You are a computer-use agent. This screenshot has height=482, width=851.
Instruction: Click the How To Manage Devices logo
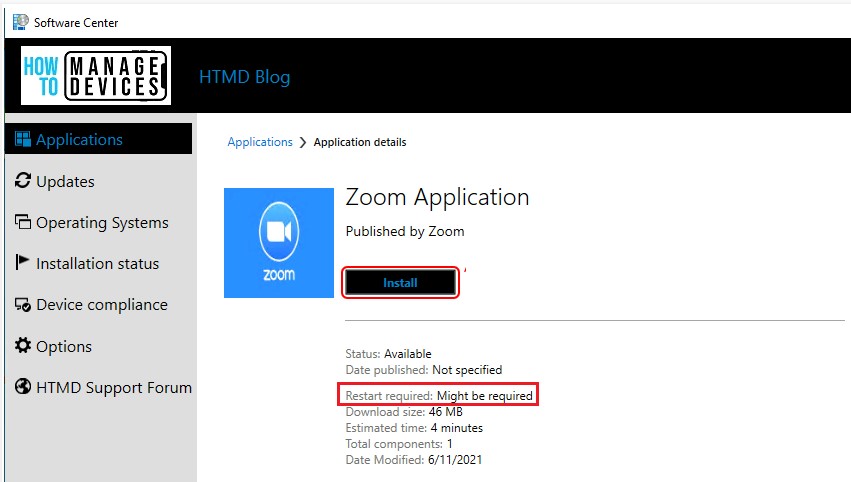click(x=96, y=75)
